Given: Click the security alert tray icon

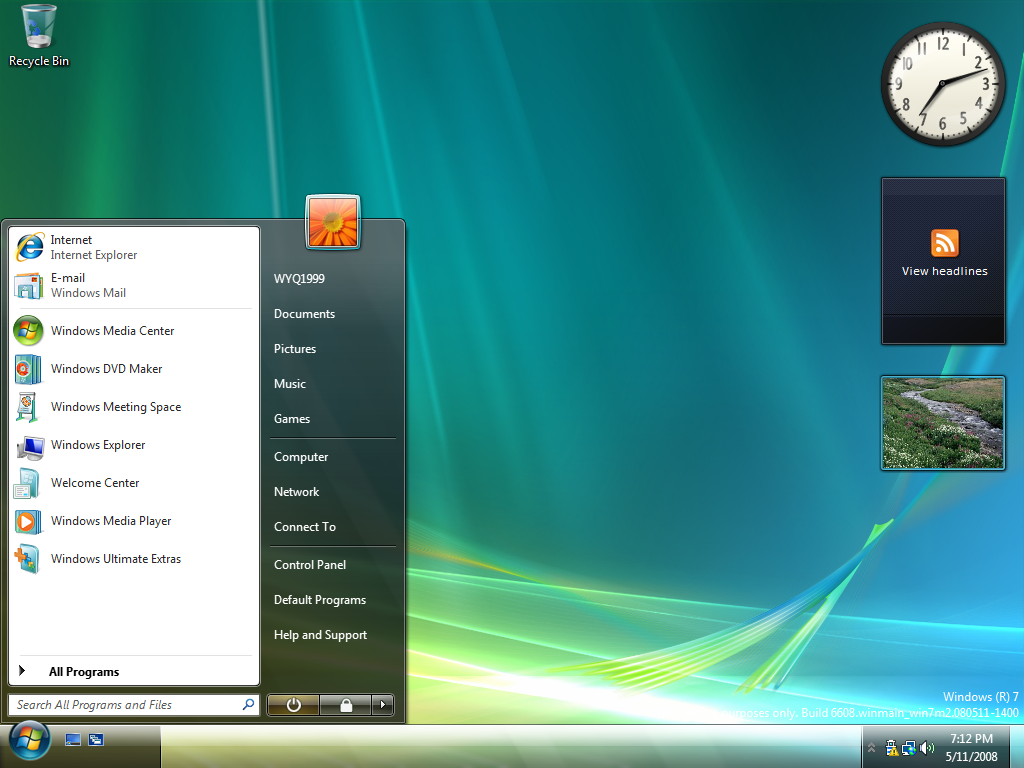Looking at the screenshot, I should [x=891, y=748].
